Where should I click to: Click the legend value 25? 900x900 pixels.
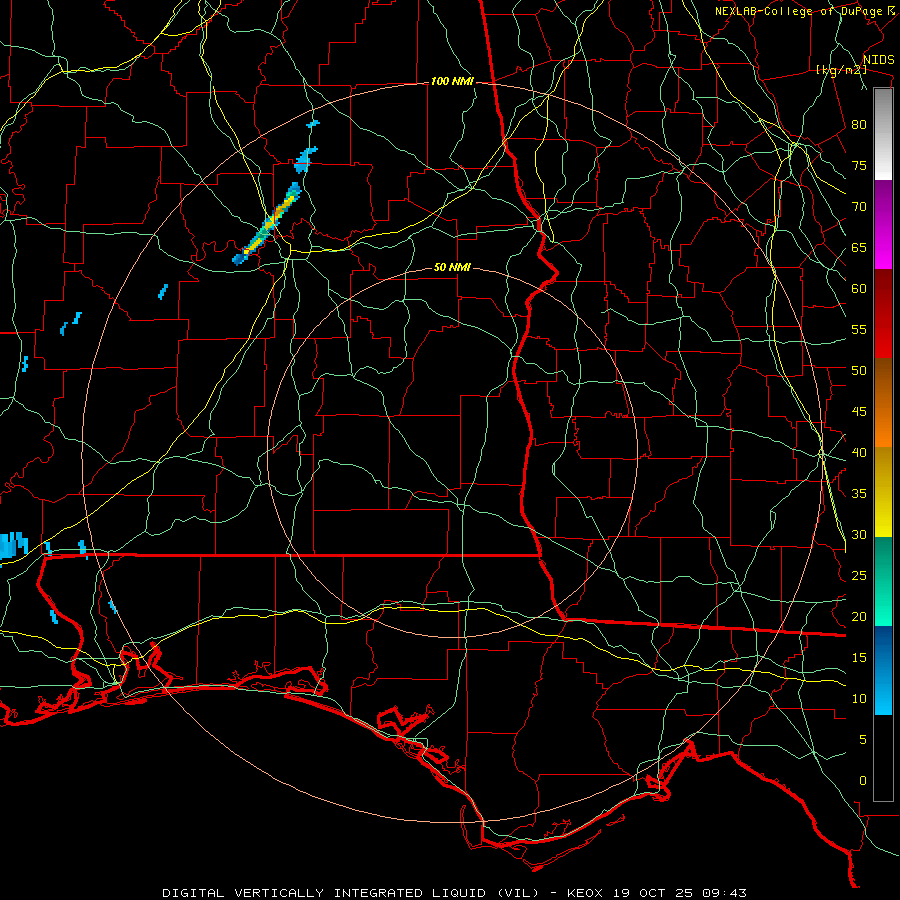point(859,576)
